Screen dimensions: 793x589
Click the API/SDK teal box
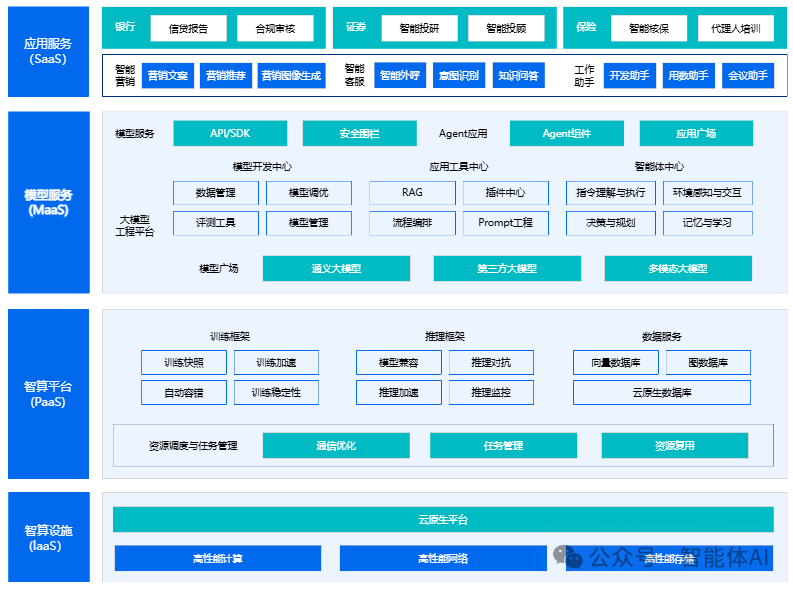(x=230, y=133)
